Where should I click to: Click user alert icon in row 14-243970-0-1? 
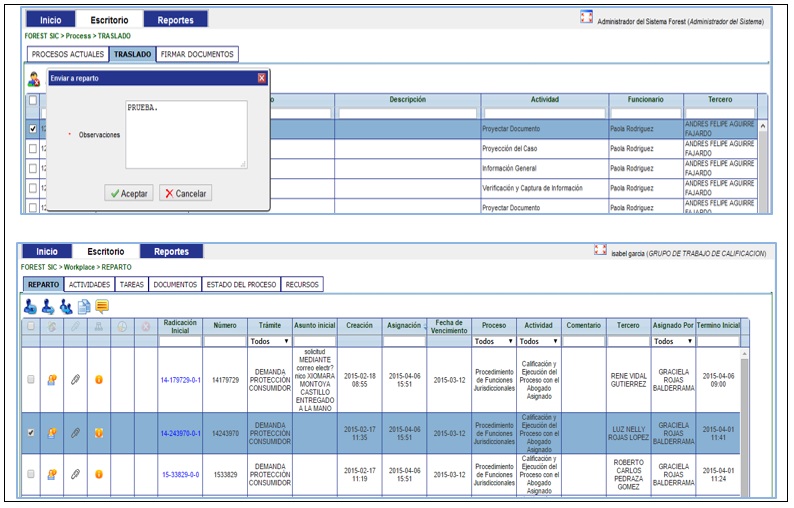[x=52, y=433]
